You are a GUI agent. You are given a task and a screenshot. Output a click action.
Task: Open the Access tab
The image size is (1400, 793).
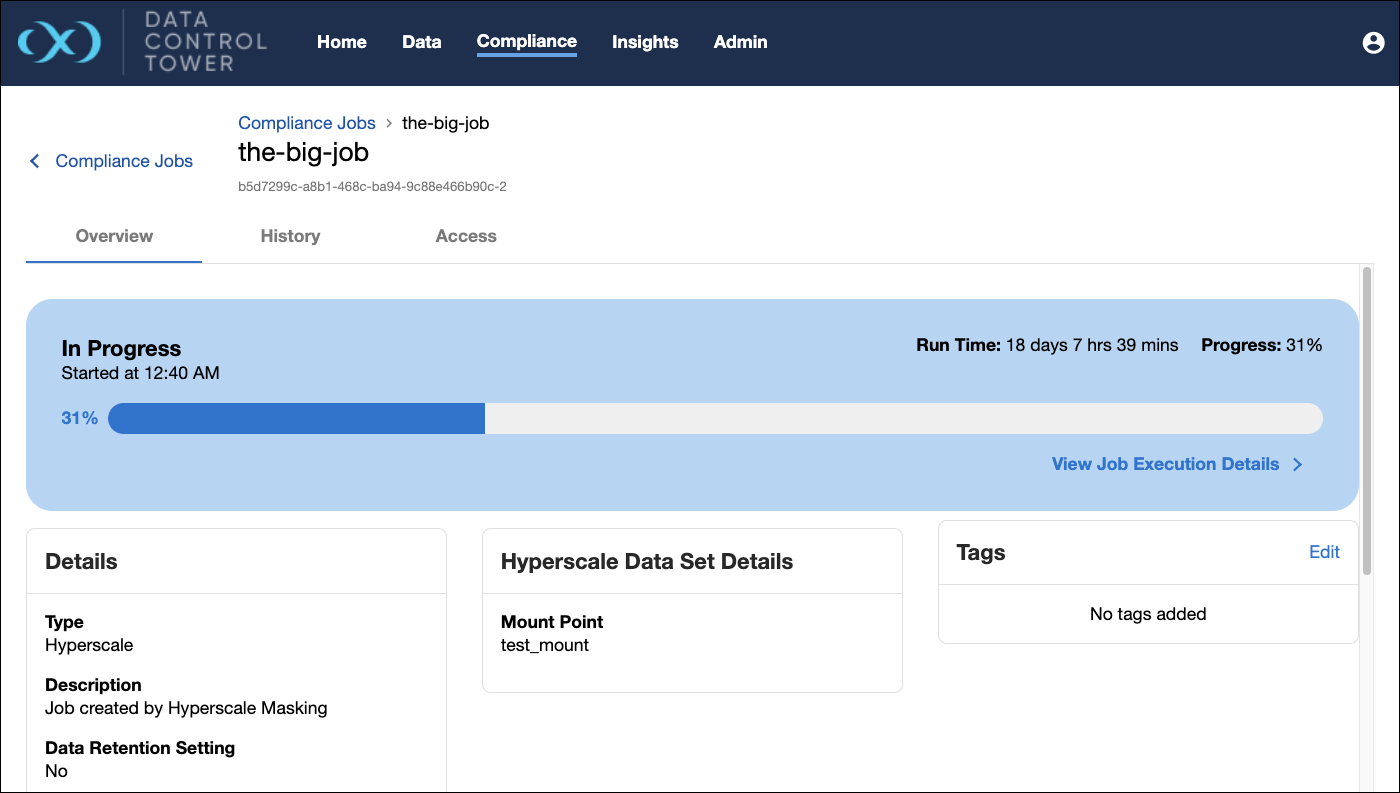pyautogui.click(x=466, y=236)
